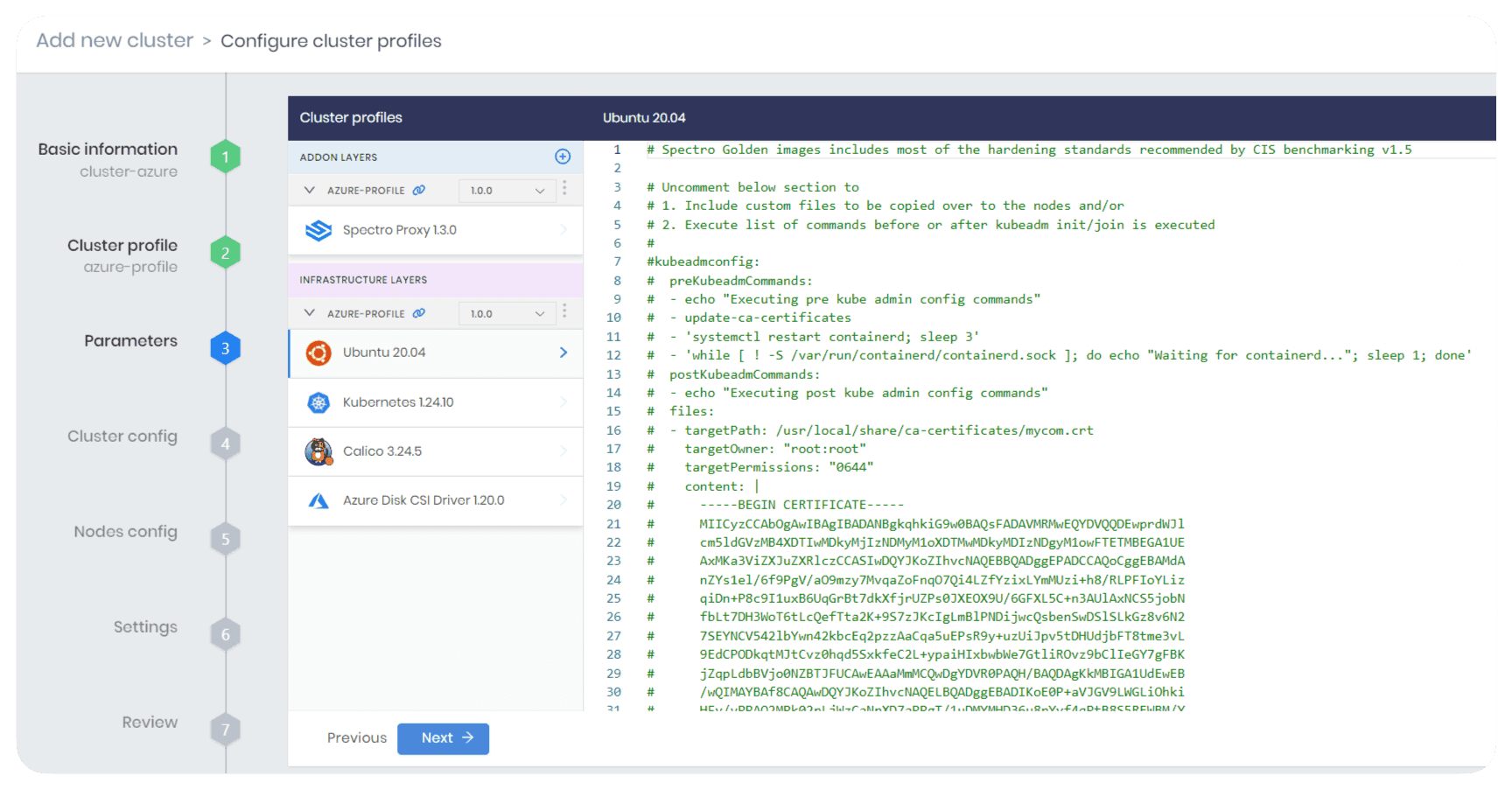Open the link icon beside the addon AZURE-PROFILE

pos(419,190)
